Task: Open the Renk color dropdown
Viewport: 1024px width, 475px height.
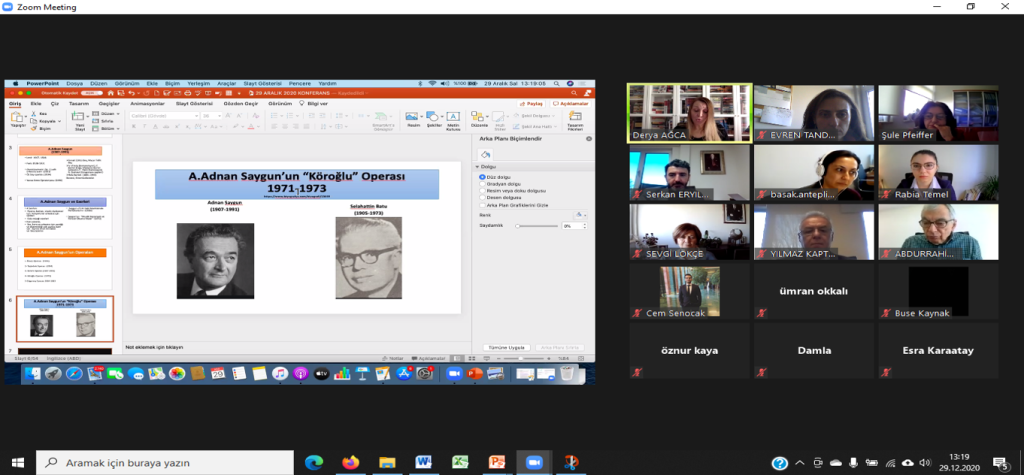Action: pos(579,215)
